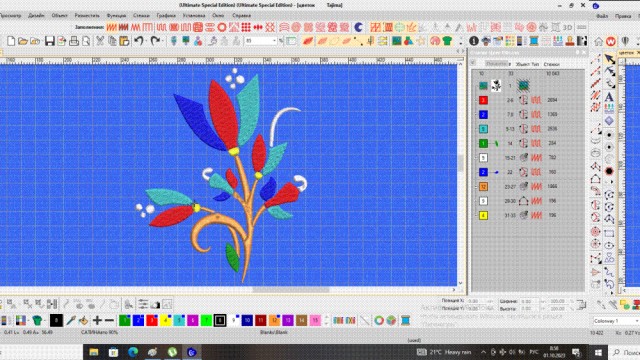This screenshot has width=640, height=360.
Task: Open the Redo history dropdown arrow
Action: (161, 41)
